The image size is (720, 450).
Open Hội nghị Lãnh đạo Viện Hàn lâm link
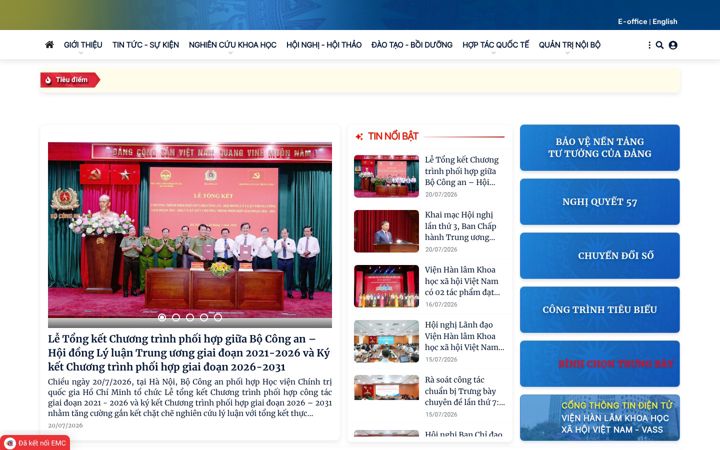click(465, 336)
